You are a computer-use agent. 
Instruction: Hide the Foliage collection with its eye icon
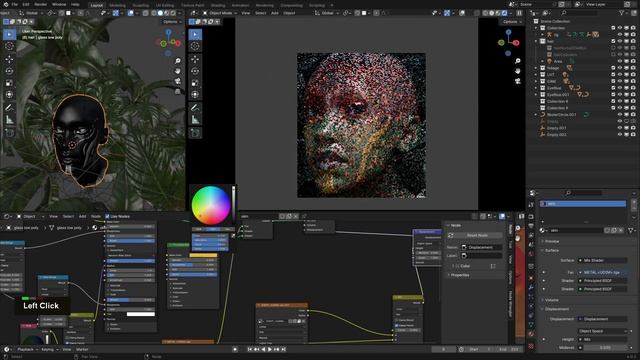620,68
